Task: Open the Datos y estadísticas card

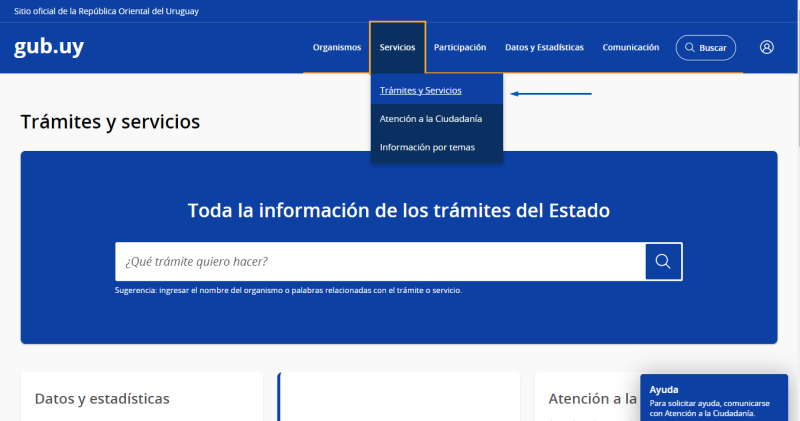Action: (102, 398)
